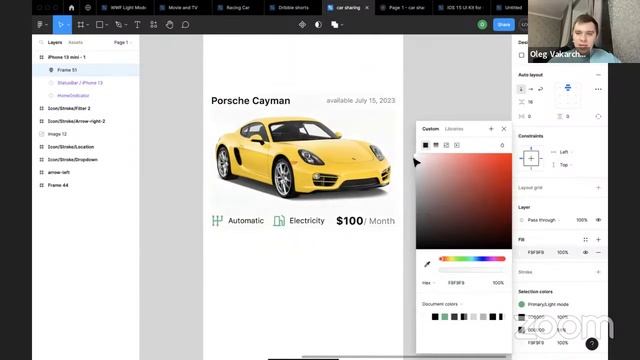Remove auto layout with the minus button
The width and height of the screenshot is (640, 360).
tap(598, 75)
